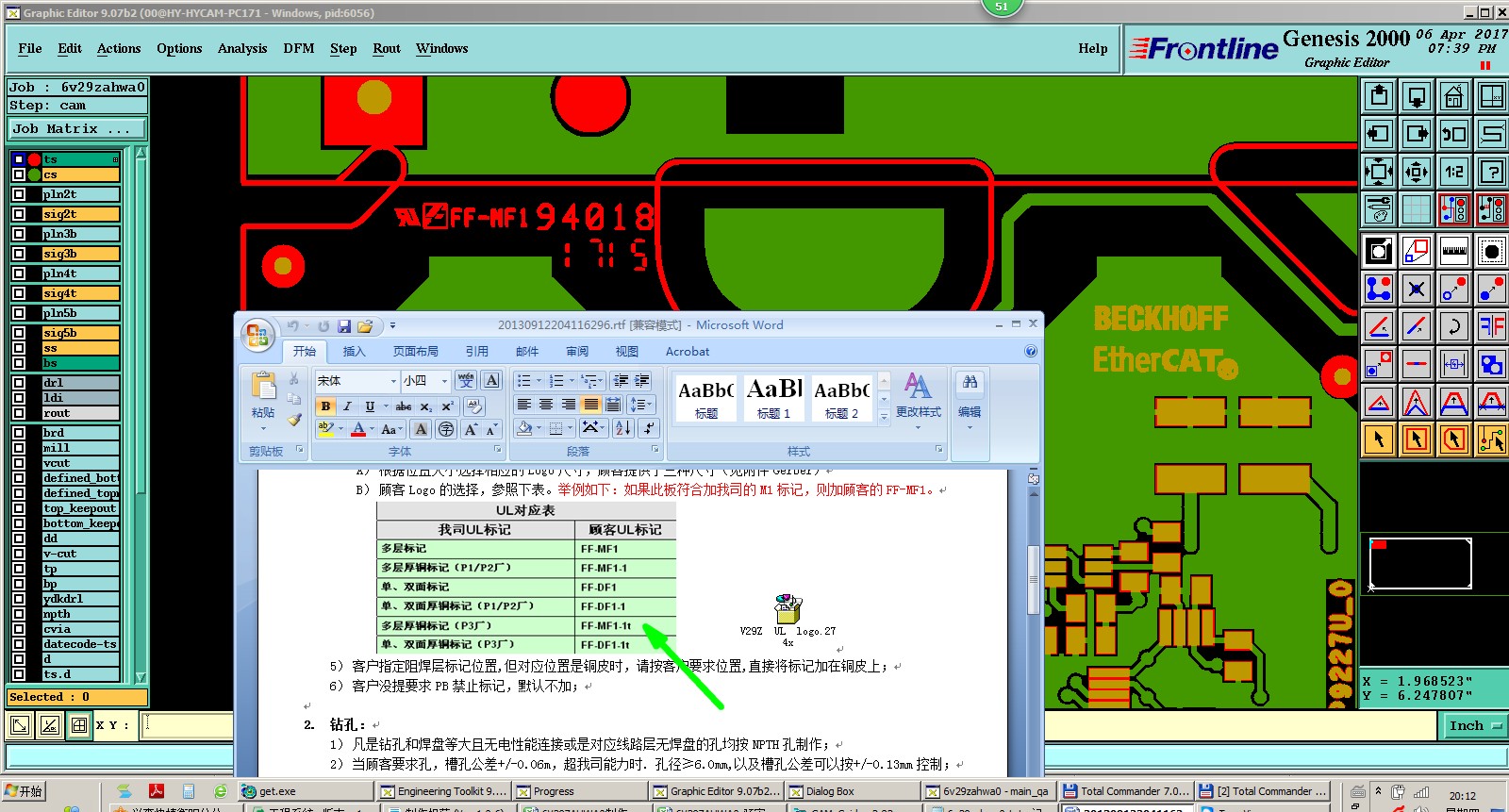Toggle the cs layer checkbox
This screenshot has width=1509, height=812.
19,174
